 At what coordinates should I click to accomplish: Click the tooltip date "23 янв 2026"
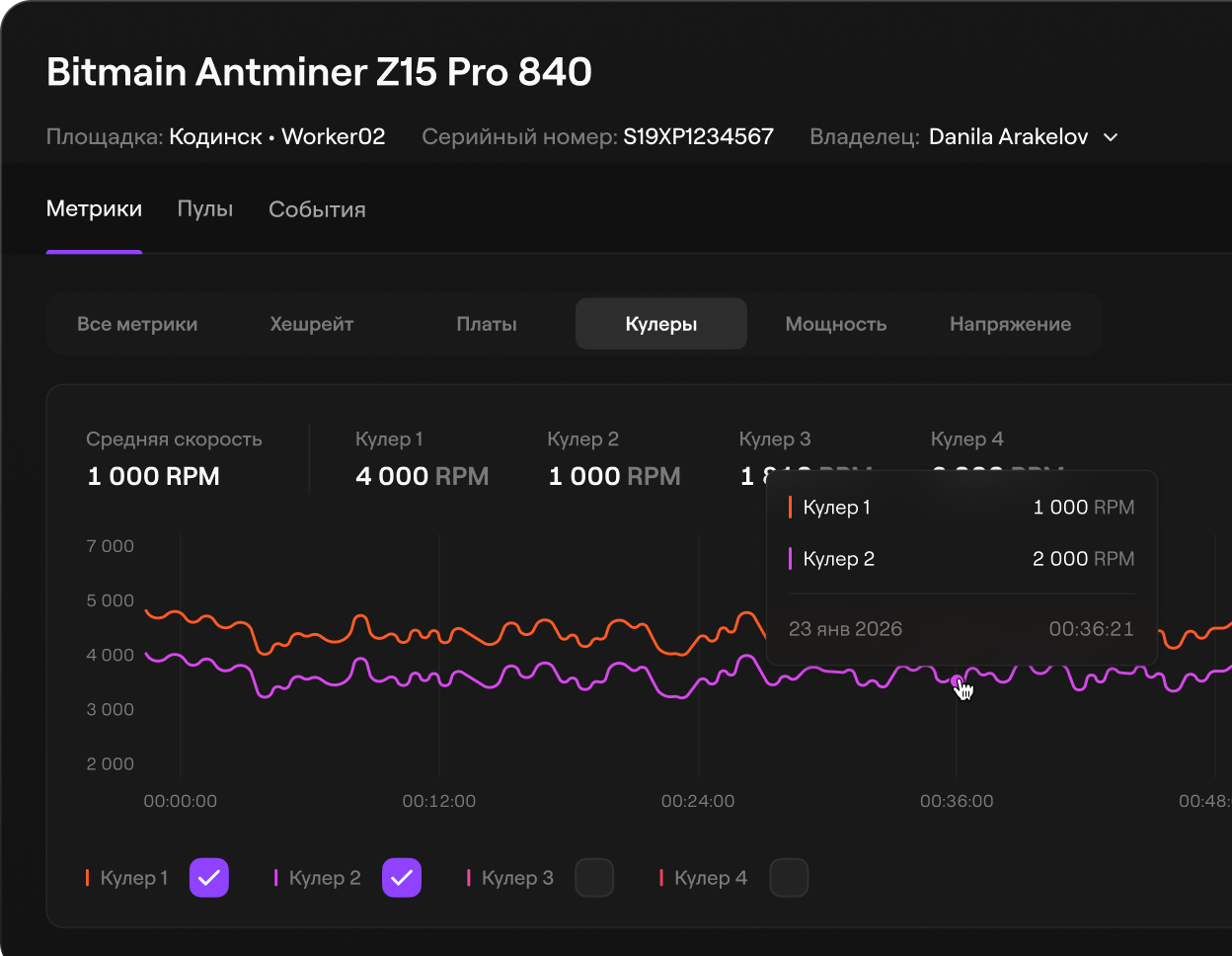coord(846,629)
